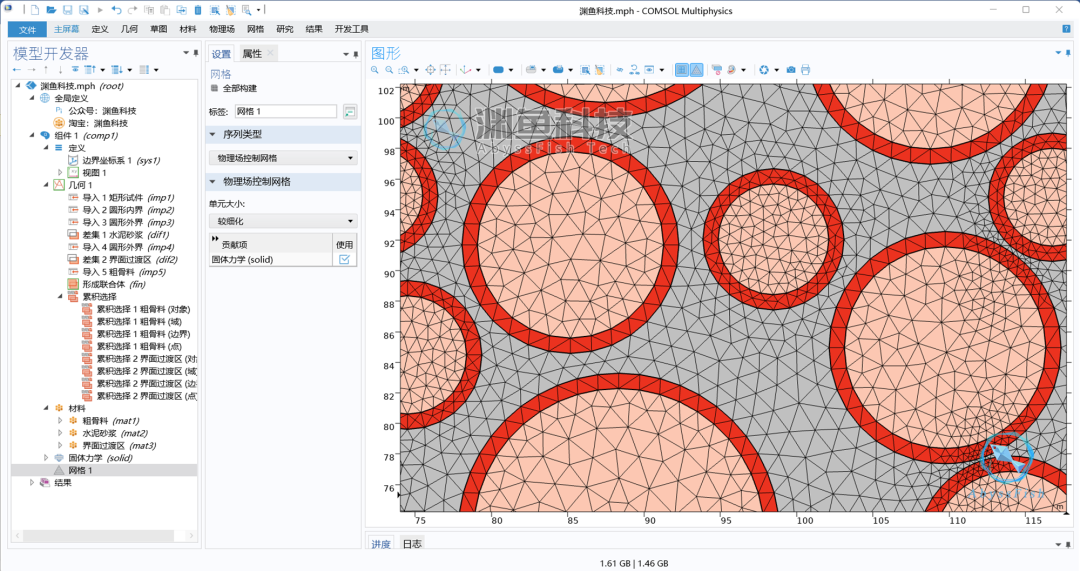Click the delete trash can icon
This screenshot has width=1080, height=571.
point(198,10)
